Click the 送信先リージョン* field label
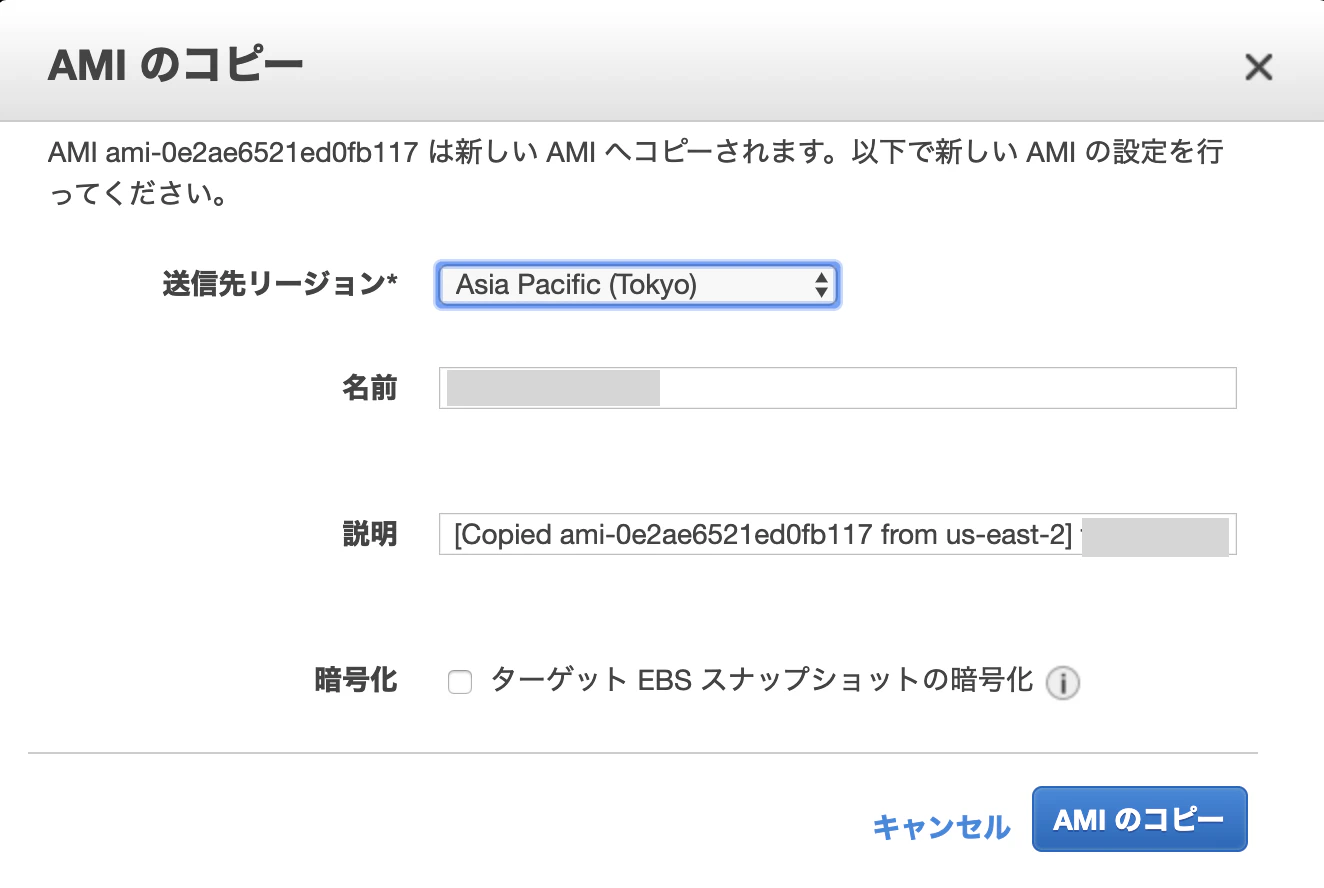The image size is (1324, 888). [x=280, y=284]
